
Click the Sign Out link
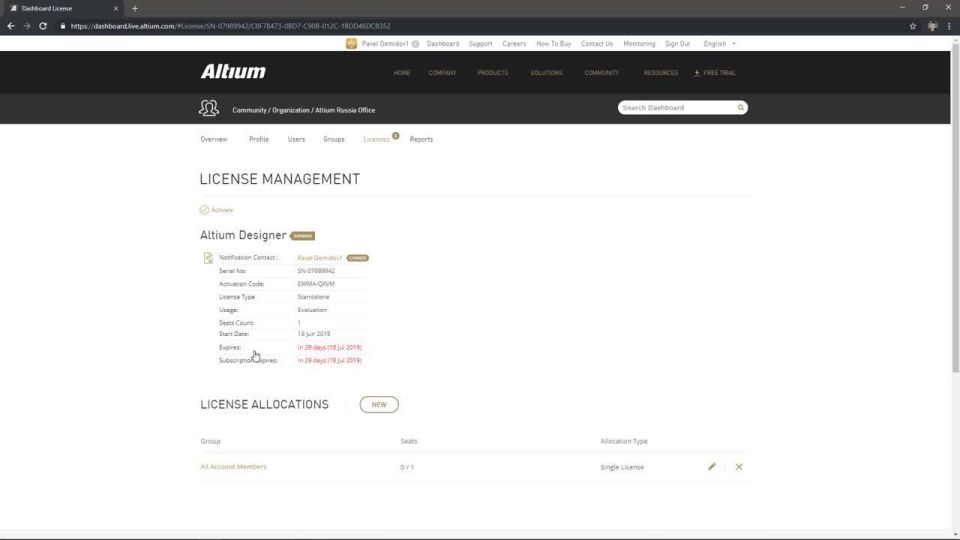678,44
